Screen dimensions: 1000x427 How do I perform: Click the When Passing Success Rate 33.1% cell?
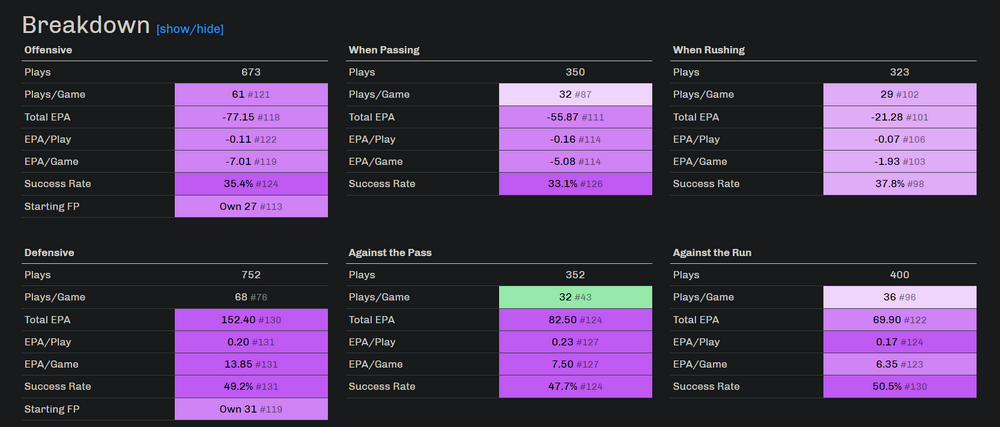tap(575, 184)
